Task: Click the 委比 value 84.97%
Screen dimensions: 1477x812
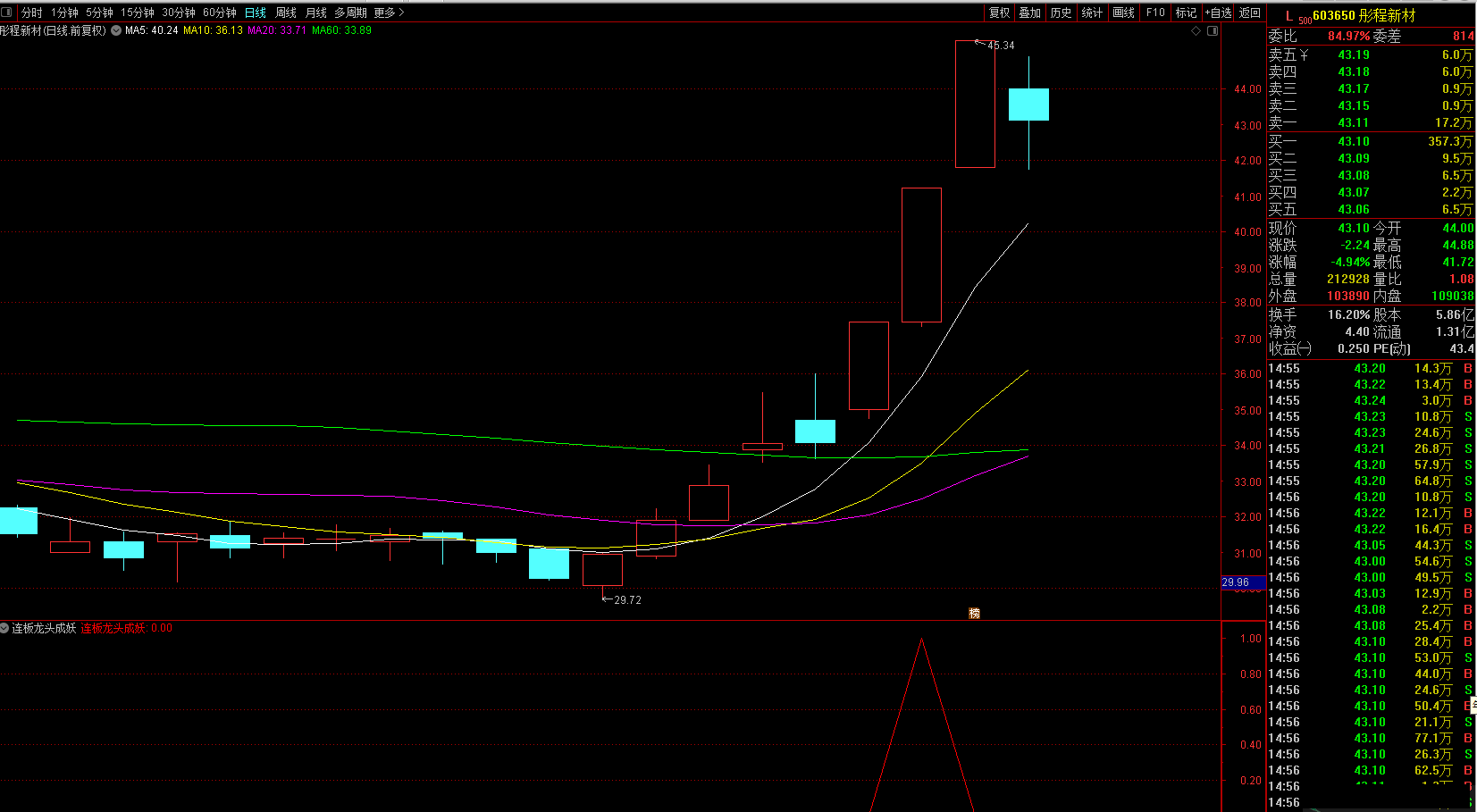Action: click(1348, 37)
